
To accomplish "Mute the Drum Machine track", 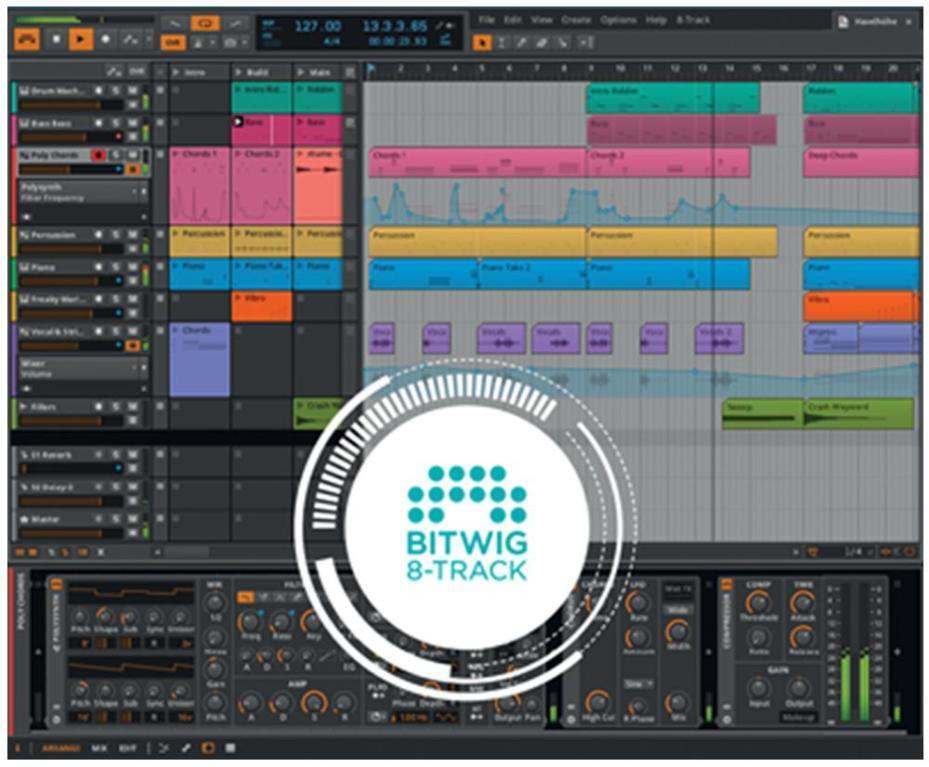I will click(x=133, y=91).
